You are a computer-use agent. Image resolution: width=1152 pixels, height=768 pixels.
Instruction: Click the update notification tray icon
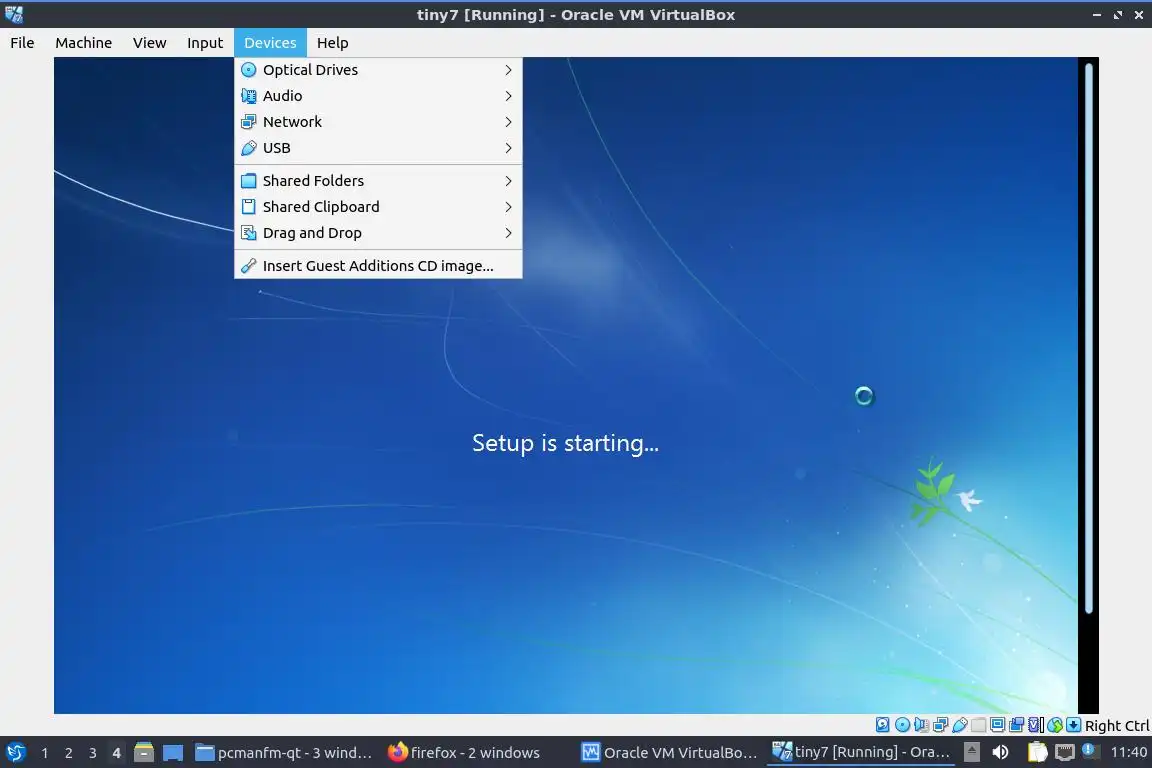point(1089,750)
